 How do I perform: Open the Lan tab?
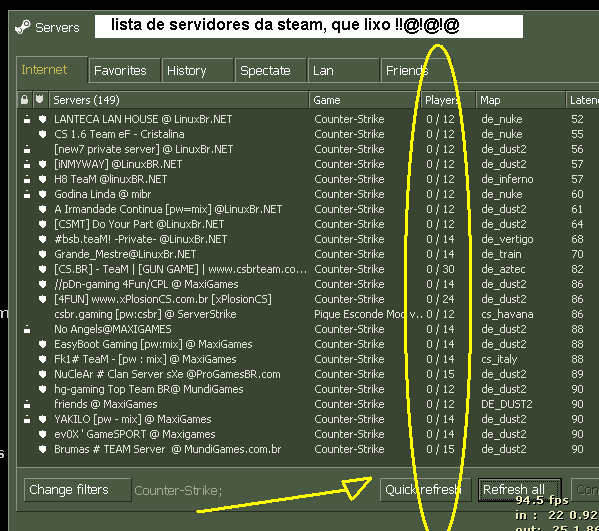pos(343,71)
